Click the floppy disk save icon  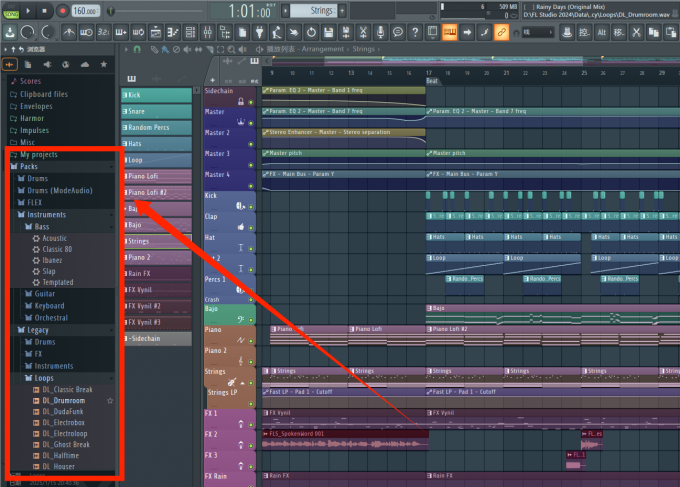pos(328,32)
